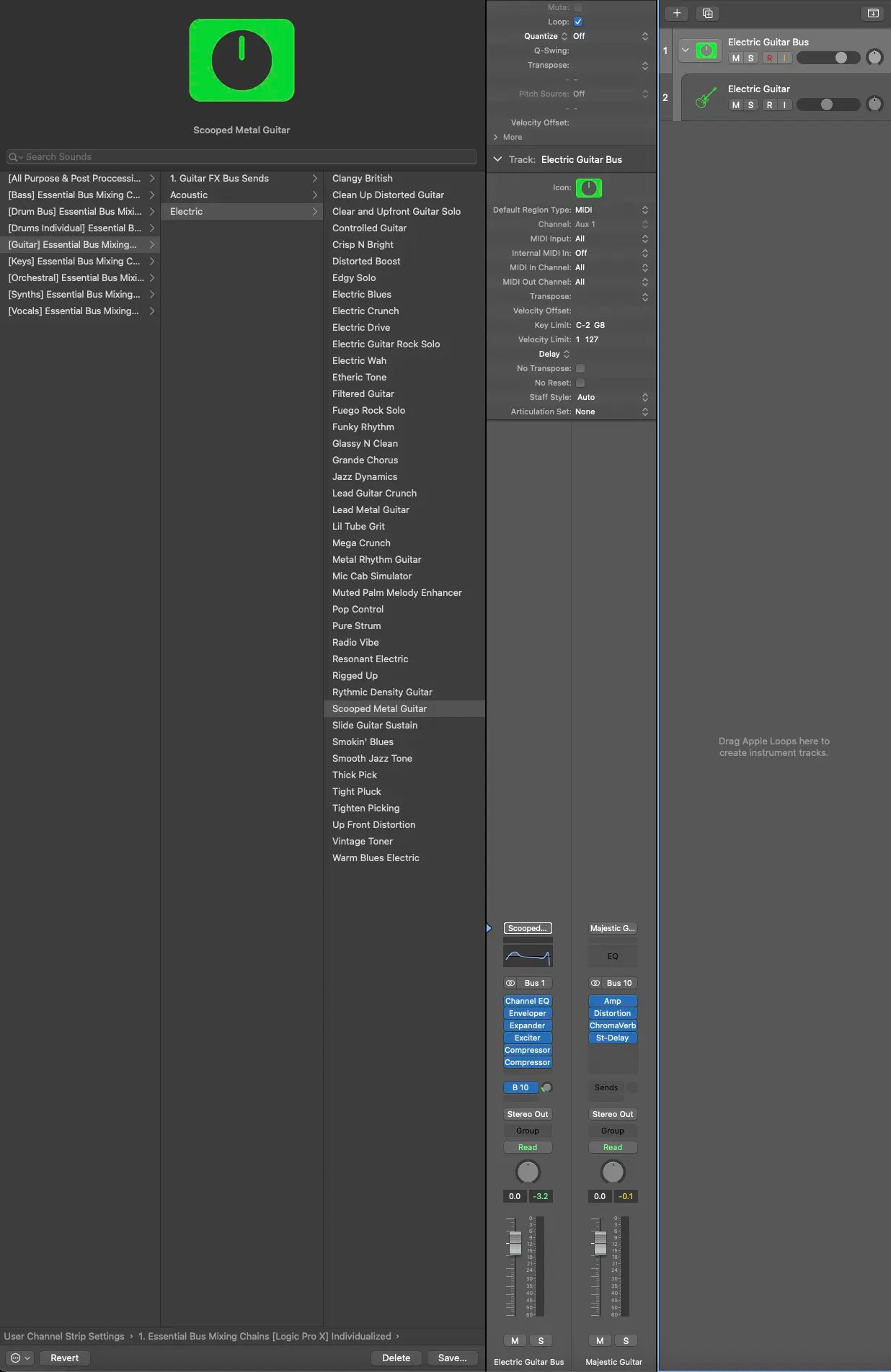Click the add track plus button

click(x=676, y=13)
